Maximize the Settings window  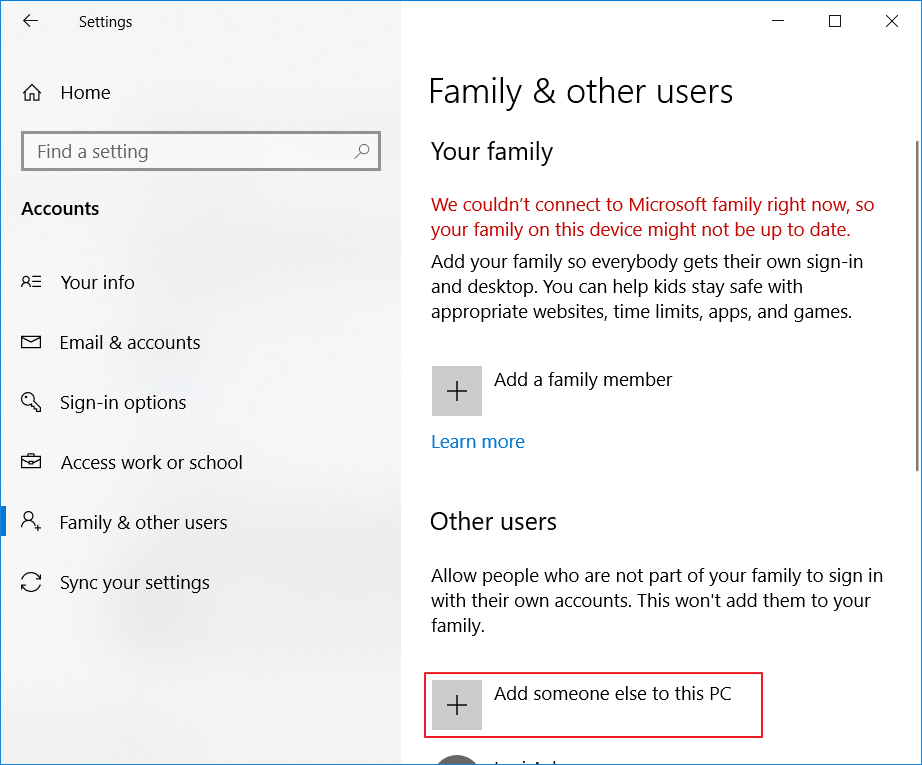pos(835,21)
